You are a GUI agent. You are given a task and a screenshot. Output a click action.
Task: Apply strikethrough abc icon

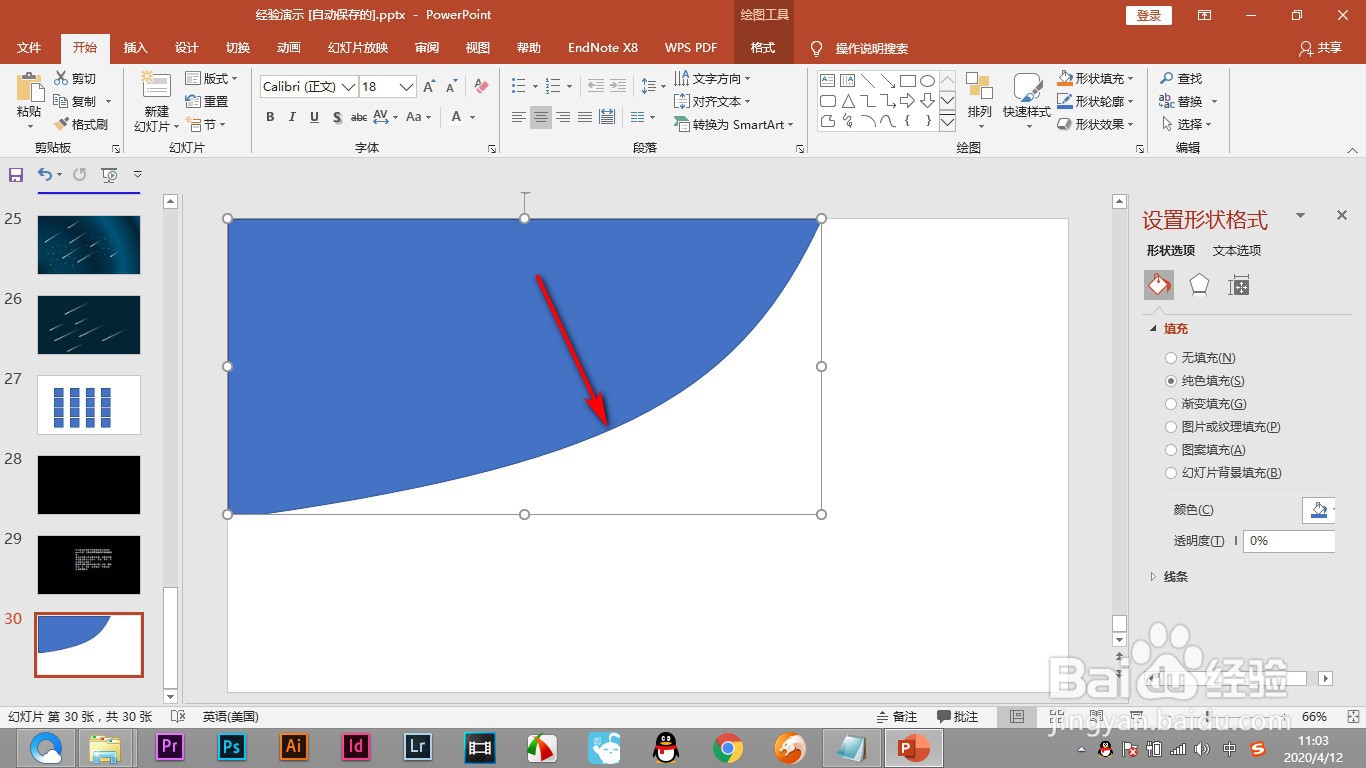359,117
